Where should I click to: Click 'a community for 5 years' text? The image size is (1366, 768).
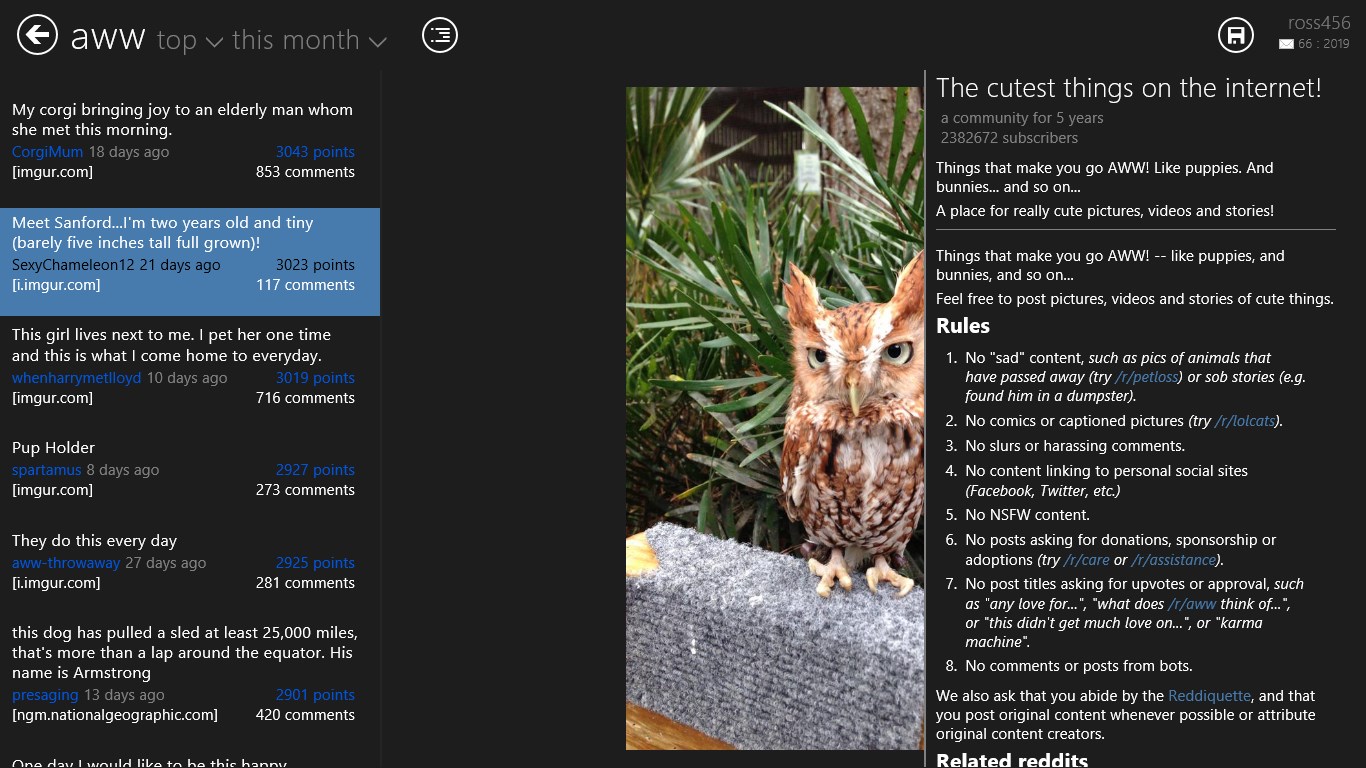pos(1022,118)
